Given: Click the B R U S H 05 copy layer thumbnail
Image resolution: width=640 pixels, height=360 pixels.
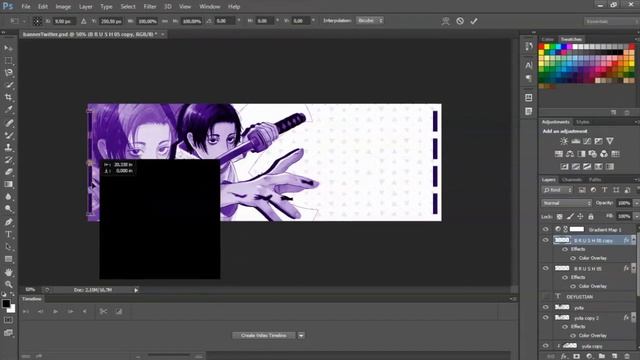Looking at the screenshot, I should click(x=562, y=240).
